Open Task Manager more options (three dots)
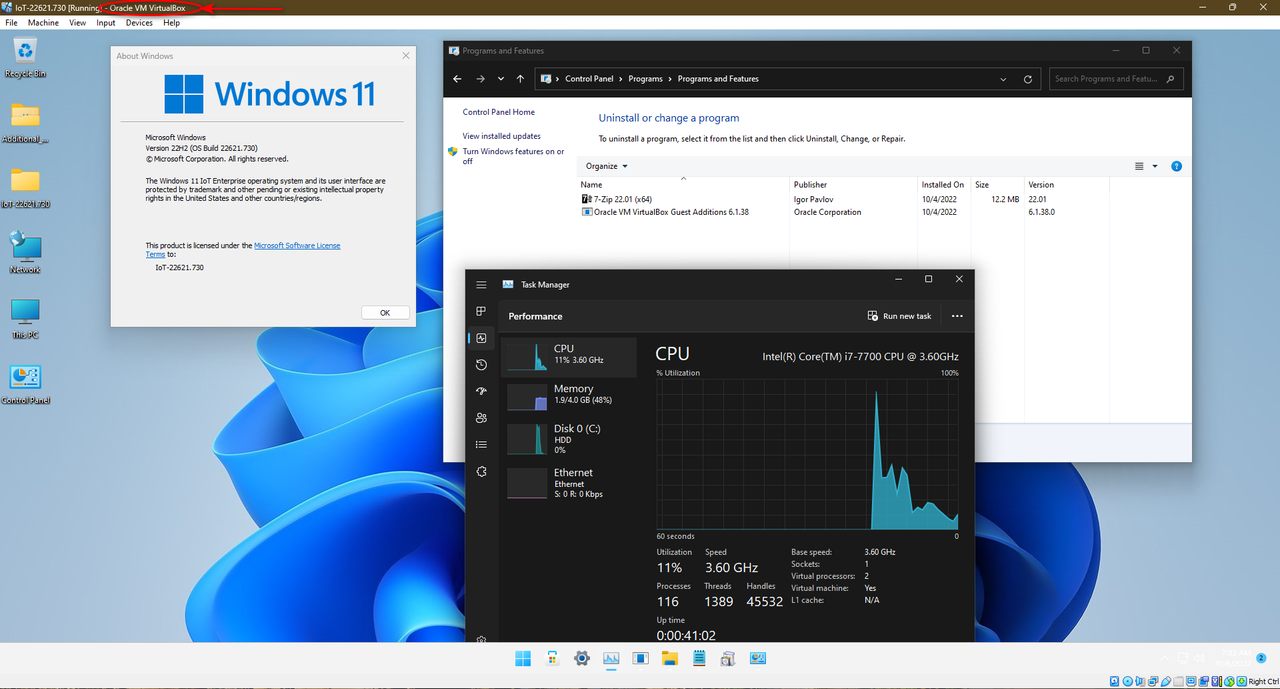Viewport: 1280px width, 689px height. pos(957,316)
